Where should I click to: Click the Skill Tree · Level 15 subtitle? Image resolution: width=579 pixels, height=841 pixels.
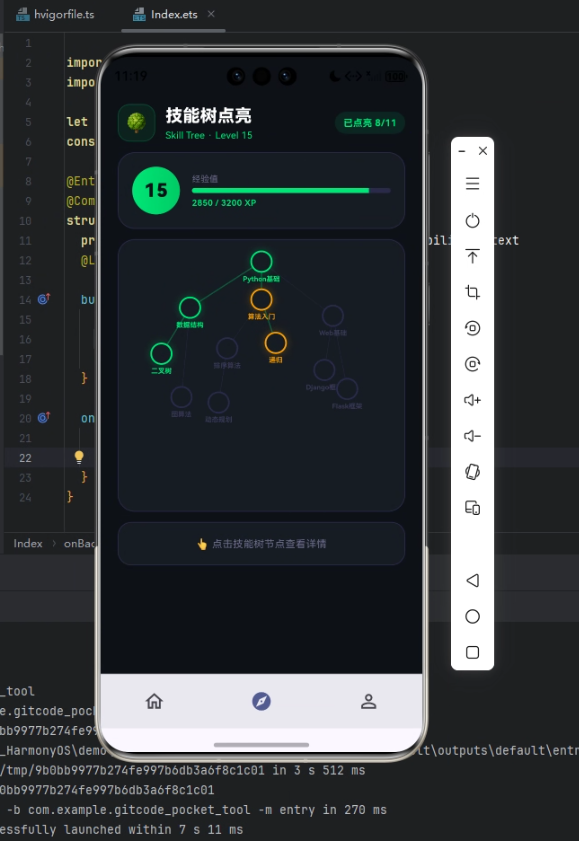click(209, 135)
